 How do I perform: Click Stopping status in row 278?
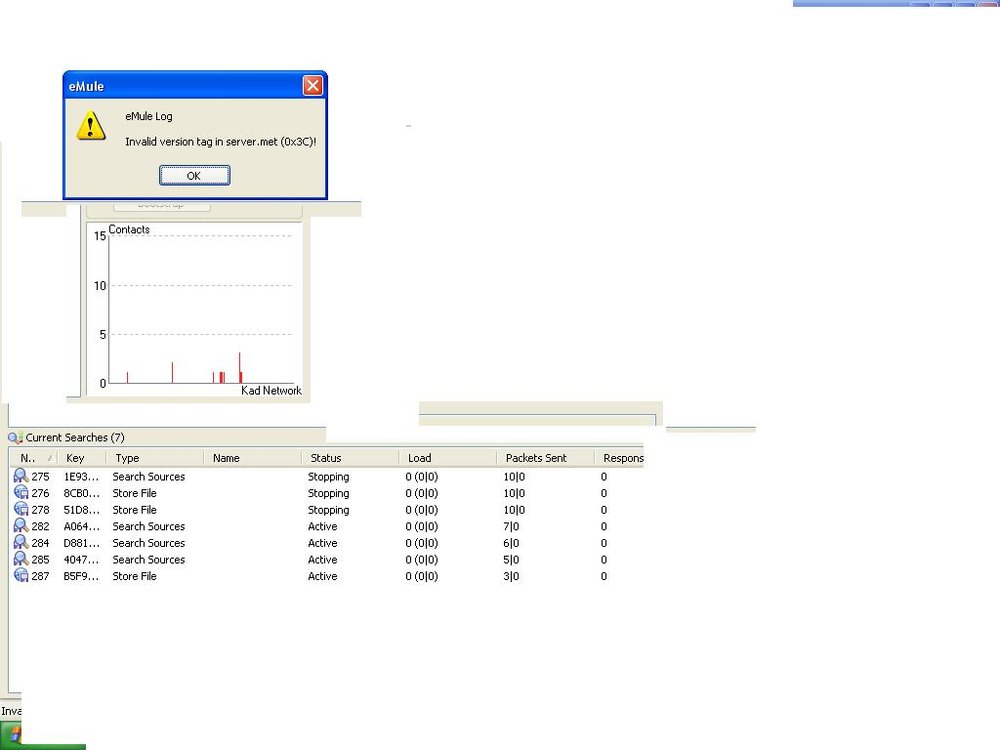(328, 510)
